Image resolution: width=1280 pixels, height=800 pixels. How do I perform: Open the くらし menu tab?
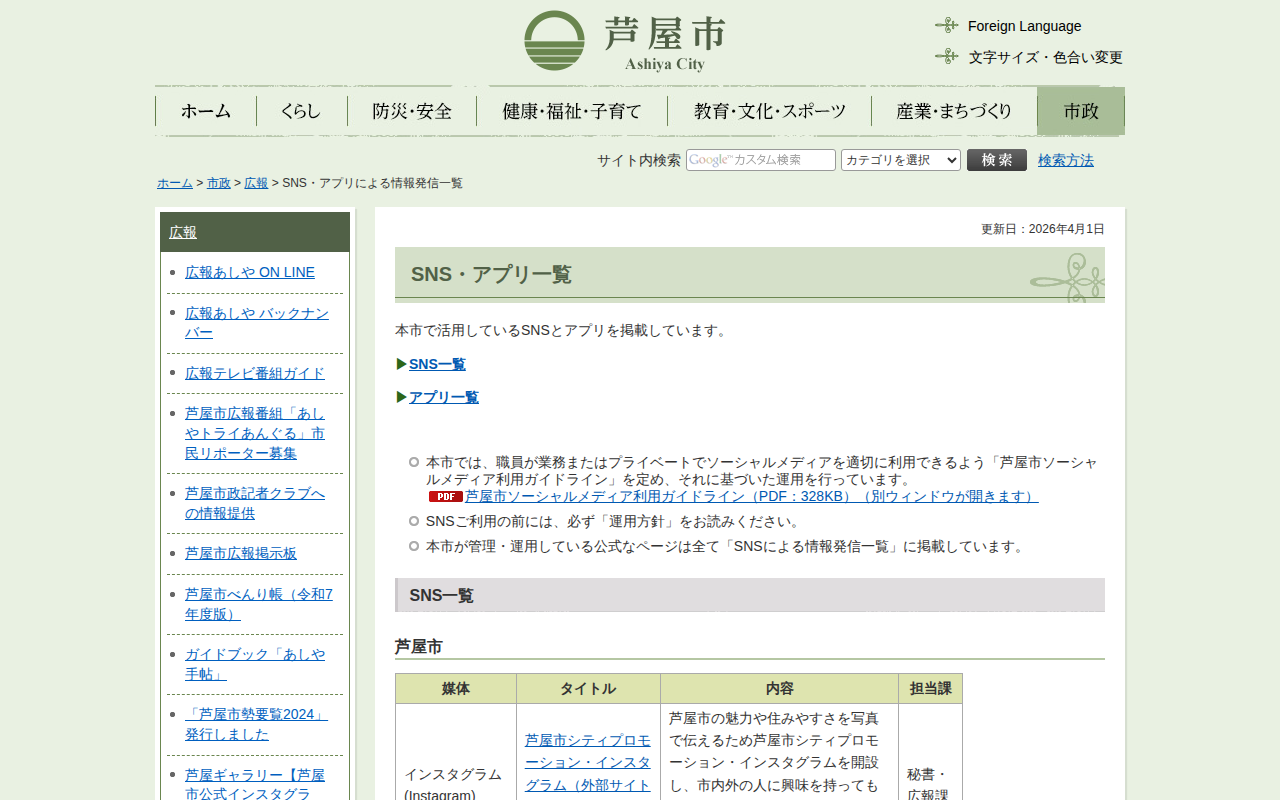[x=301, y=111]
